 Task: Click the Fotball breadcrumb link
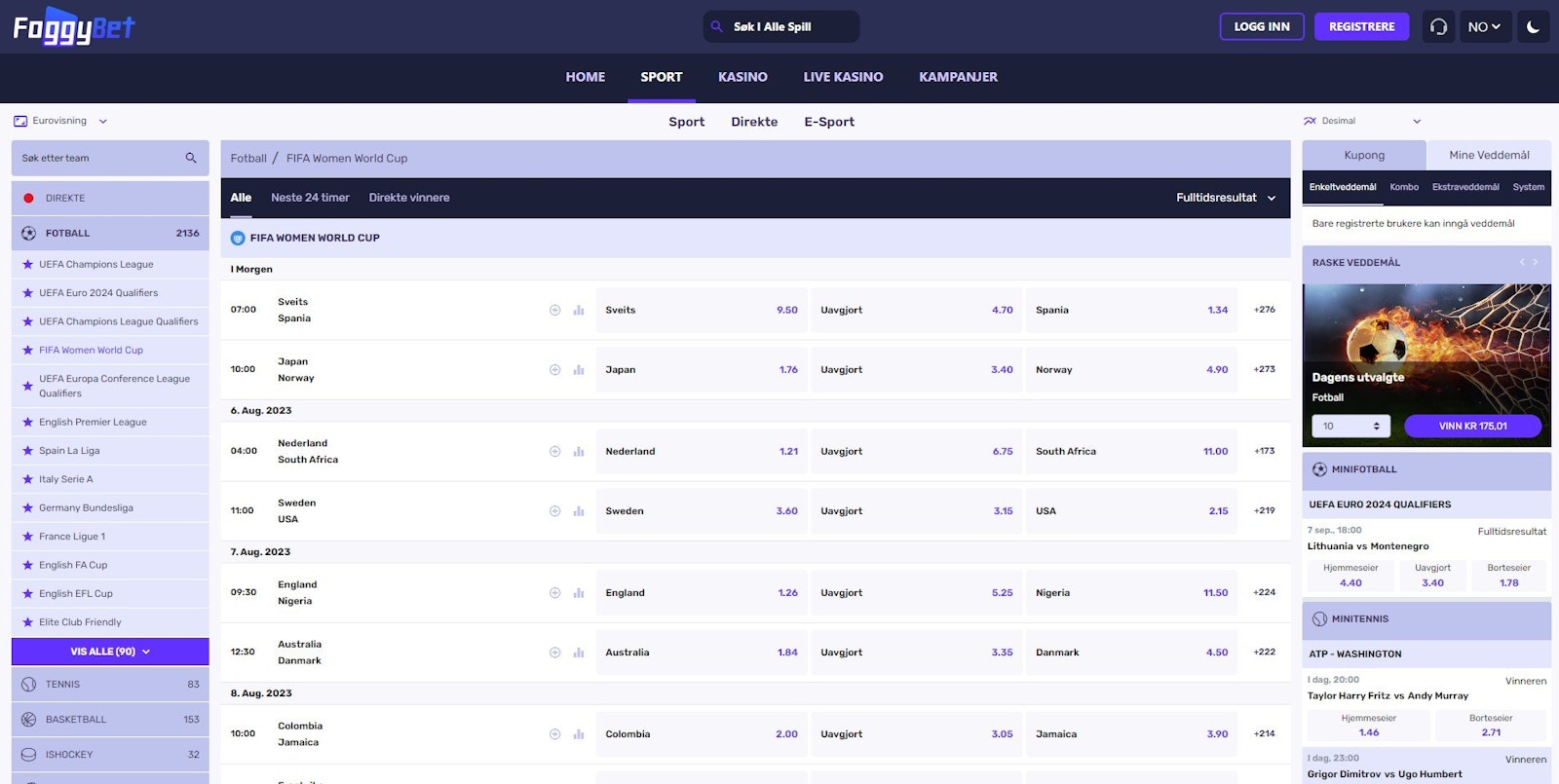click(248, 158)
